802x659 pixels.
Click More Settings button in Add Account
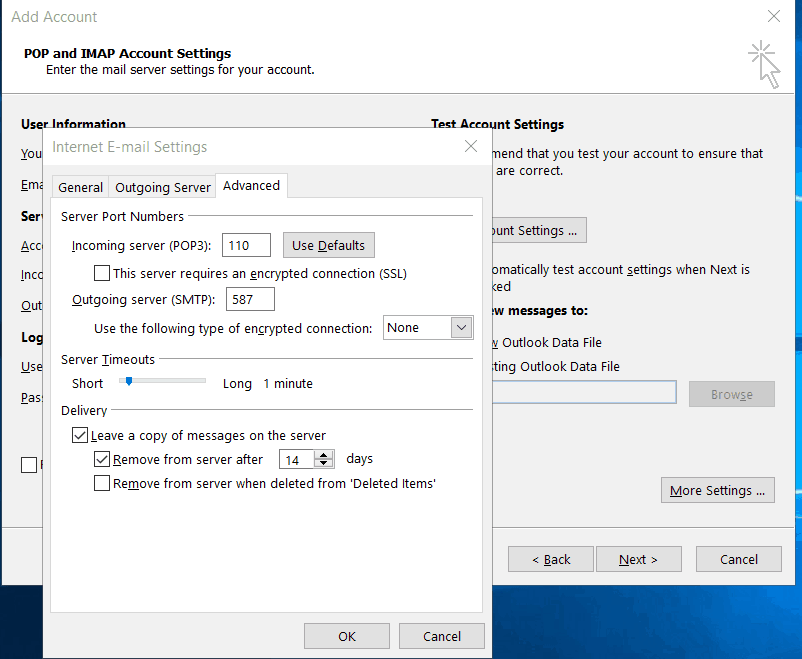[718, 490]
